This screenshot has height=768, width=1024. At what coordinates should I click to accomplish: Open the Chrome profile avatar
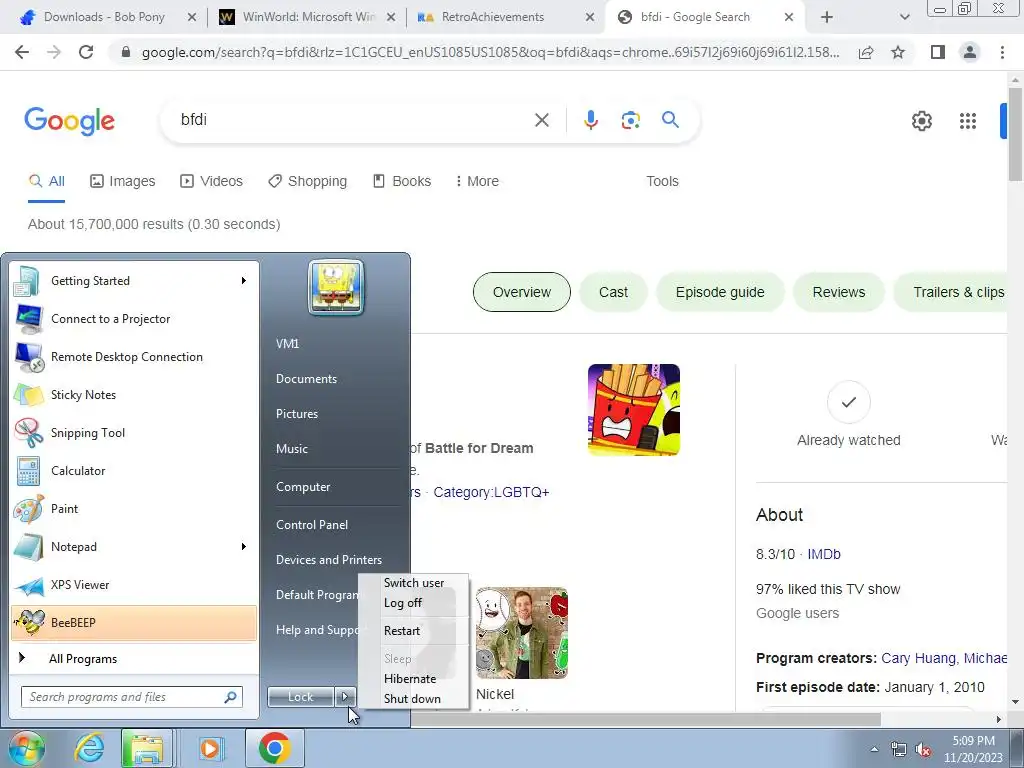[970, 52]
